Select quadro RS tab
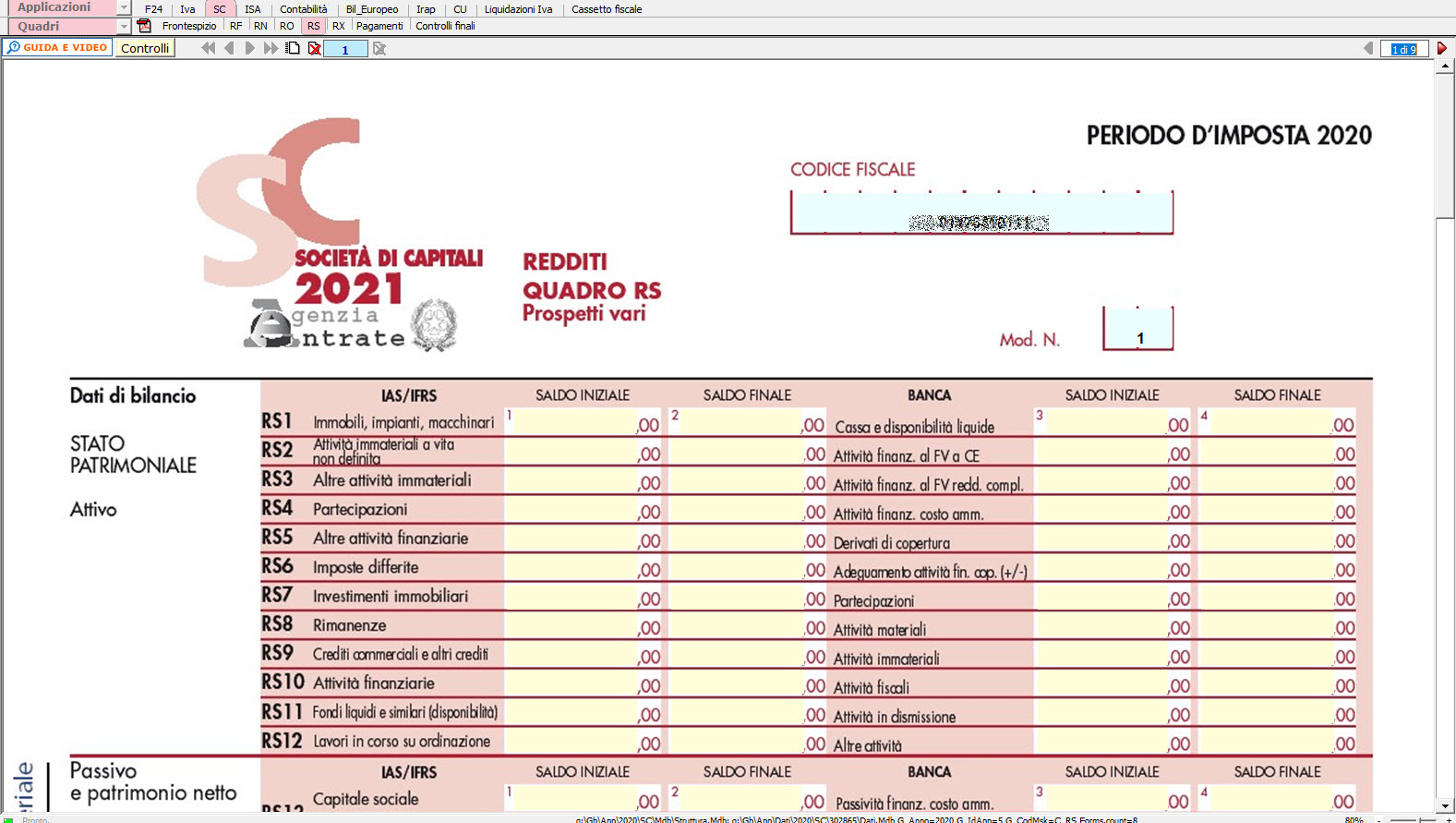The image size is (1456, 823). click(314, 26)
